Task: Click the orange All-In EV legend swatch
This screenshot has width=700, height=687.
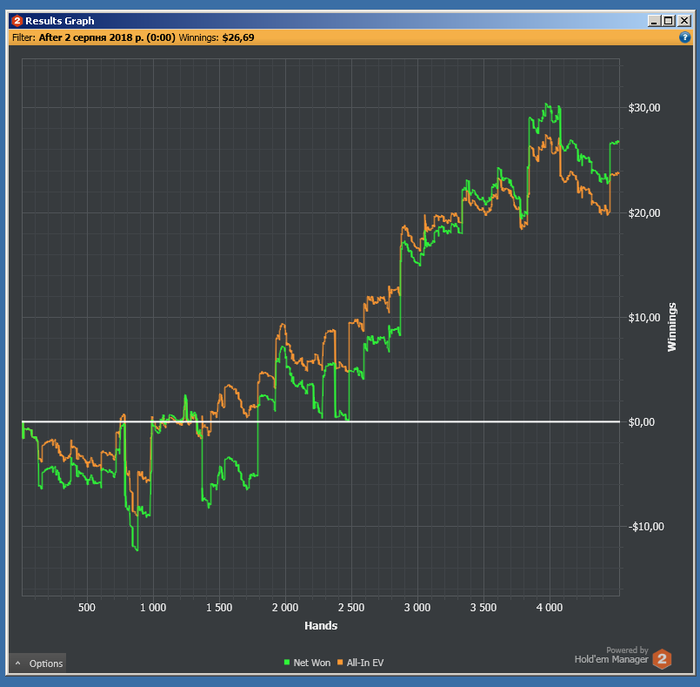Action: point(340,662)
